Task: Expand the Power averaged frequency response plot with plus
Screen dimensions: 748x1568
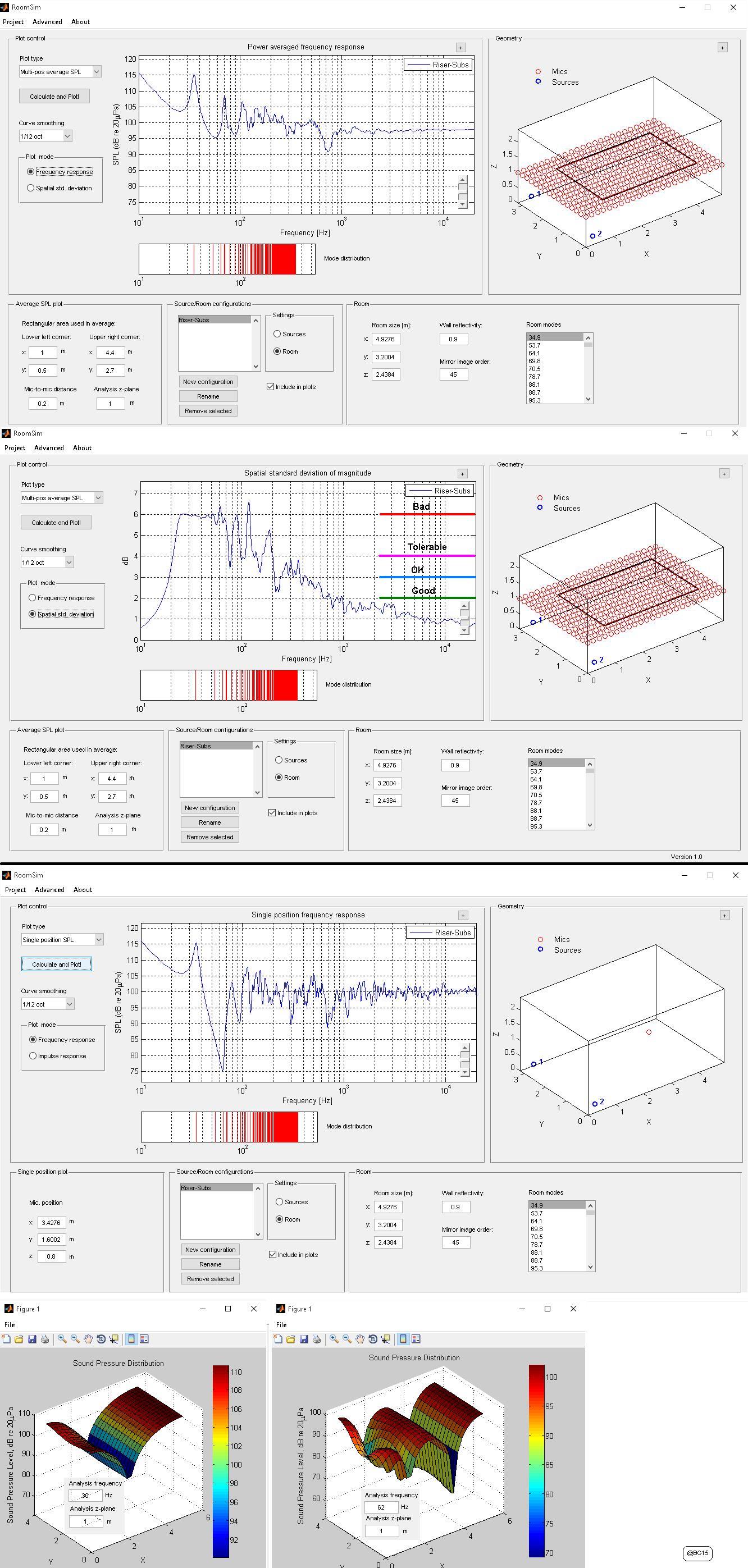Action: tap(460, 48)
